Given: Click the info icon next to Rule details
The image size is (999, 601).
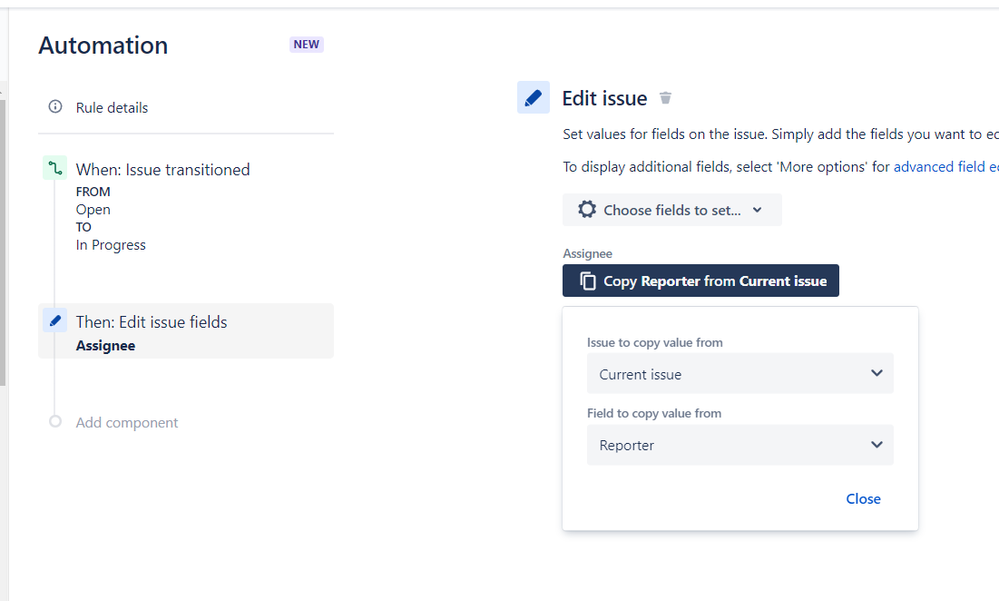Looking at the screenshot, I should coord(55,106).
